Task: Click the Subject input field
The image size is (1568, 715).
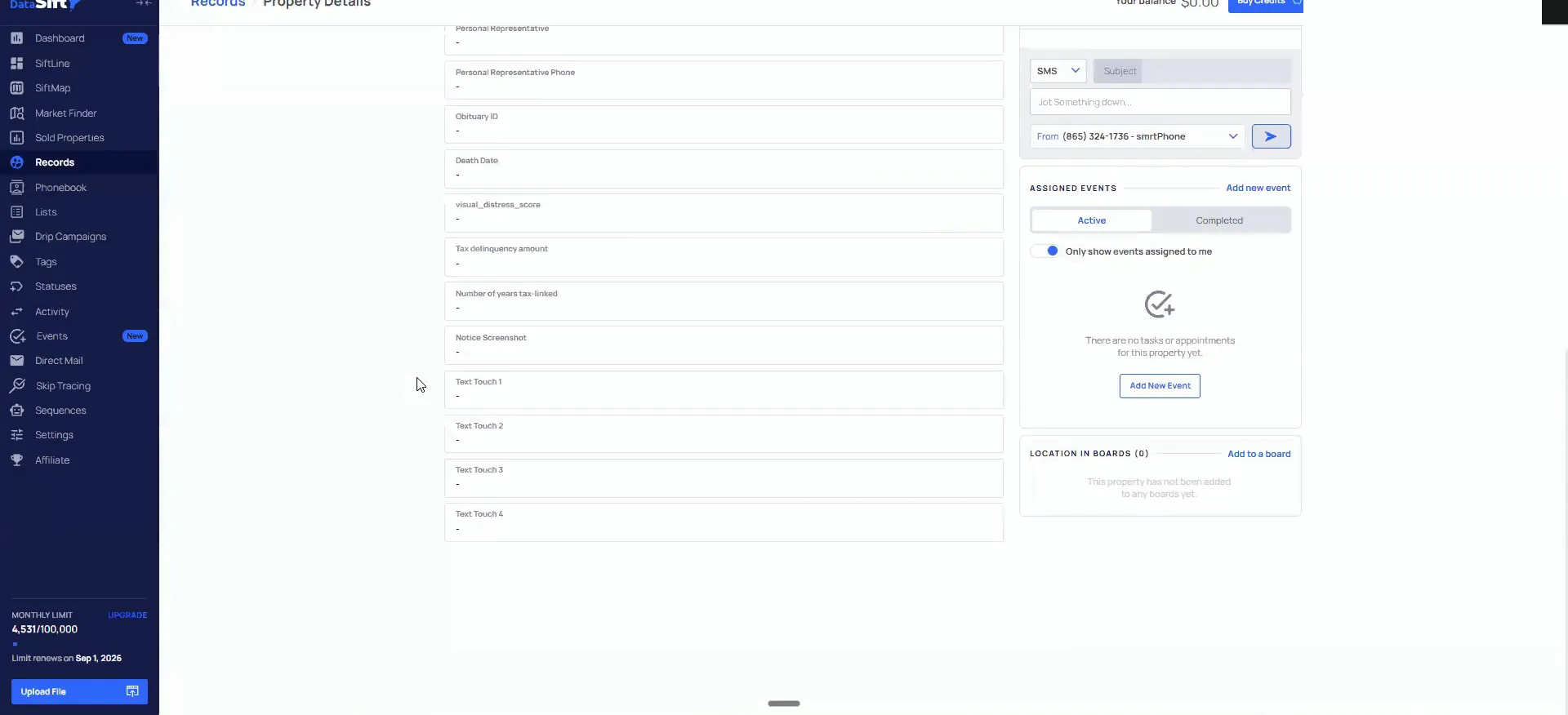Action: point(1192,71)
